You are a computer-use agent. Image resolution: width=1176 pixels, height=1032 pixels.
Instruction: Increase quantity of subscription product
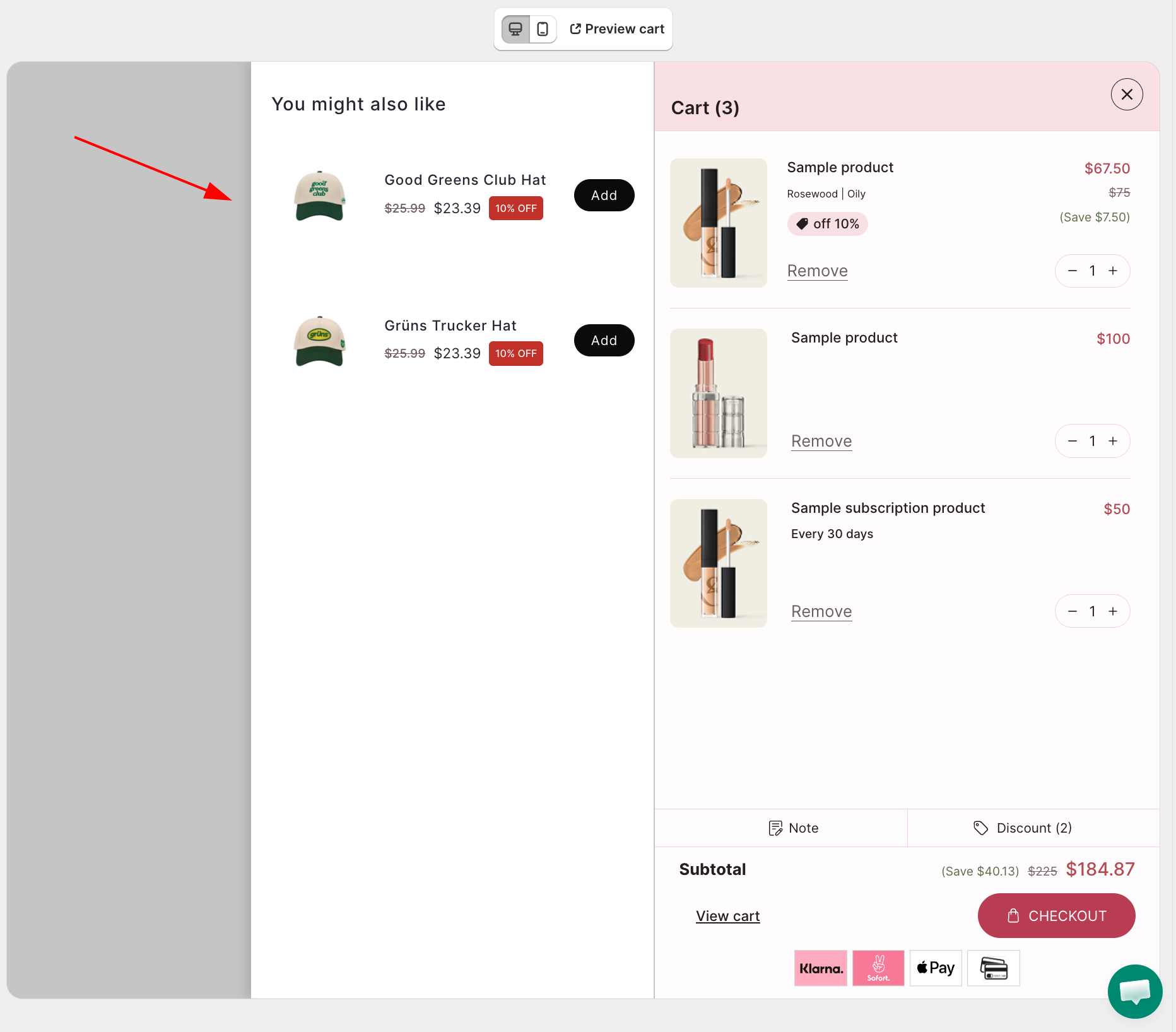[1113, 612]
